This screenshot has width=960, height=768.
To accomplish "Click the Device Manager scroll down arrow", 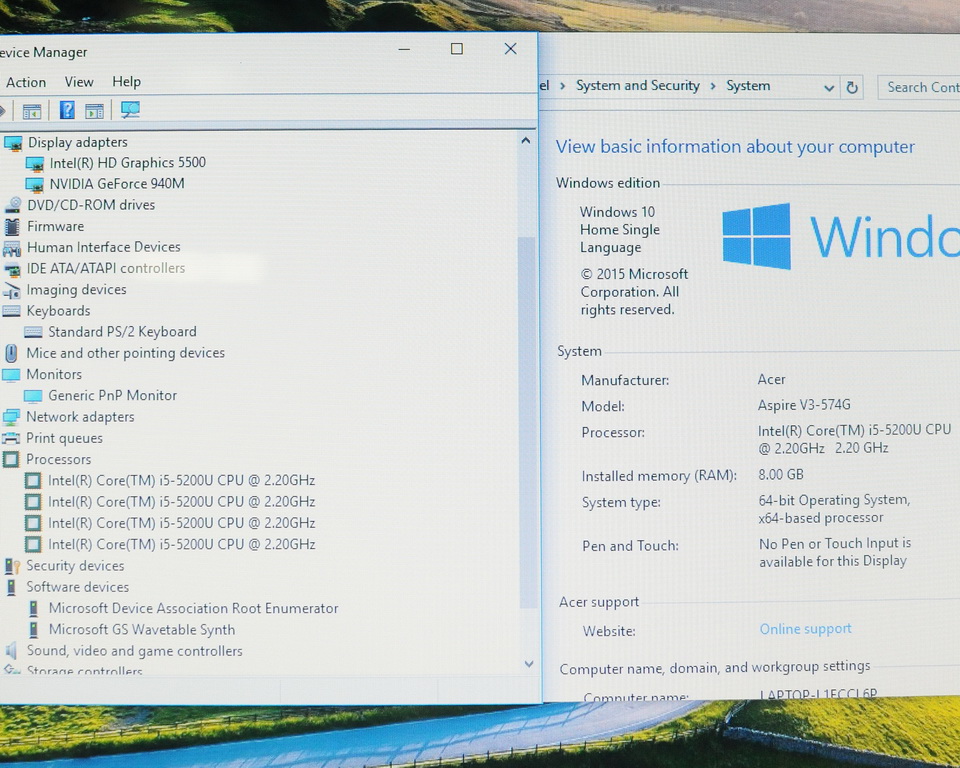I will coord(529,663).
